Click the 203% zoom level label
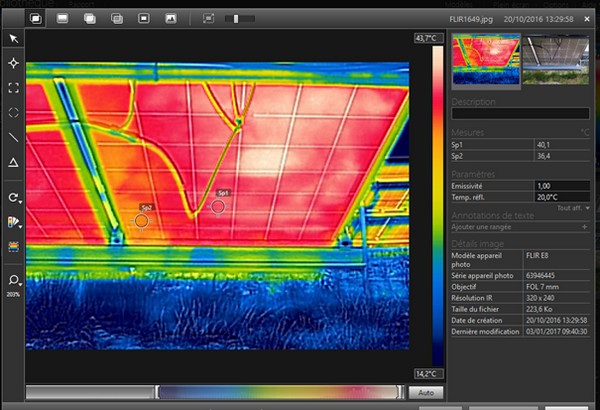The image size is (600, 410). (13, 294)
